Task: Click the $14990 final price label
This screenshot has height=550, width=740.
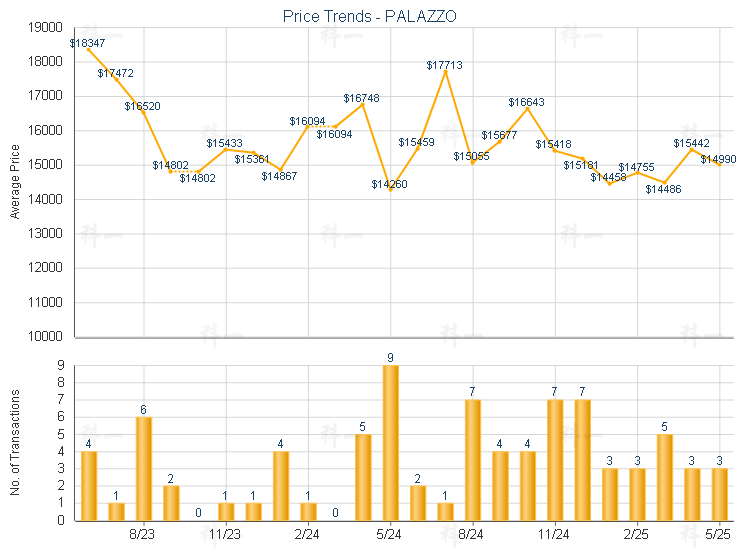Action: tap(718, 159)
